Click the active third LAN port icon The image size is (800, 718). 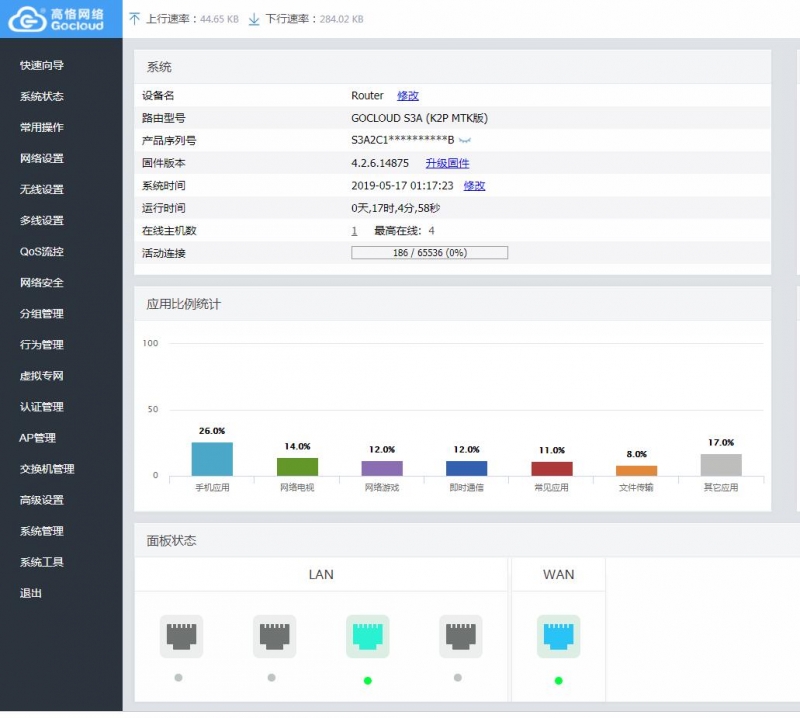pos(367,636)
